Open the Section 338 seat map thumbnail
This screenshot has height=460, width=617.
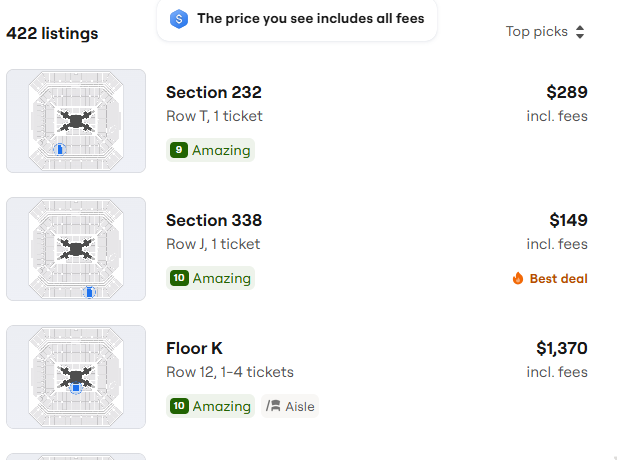(76, 249)
